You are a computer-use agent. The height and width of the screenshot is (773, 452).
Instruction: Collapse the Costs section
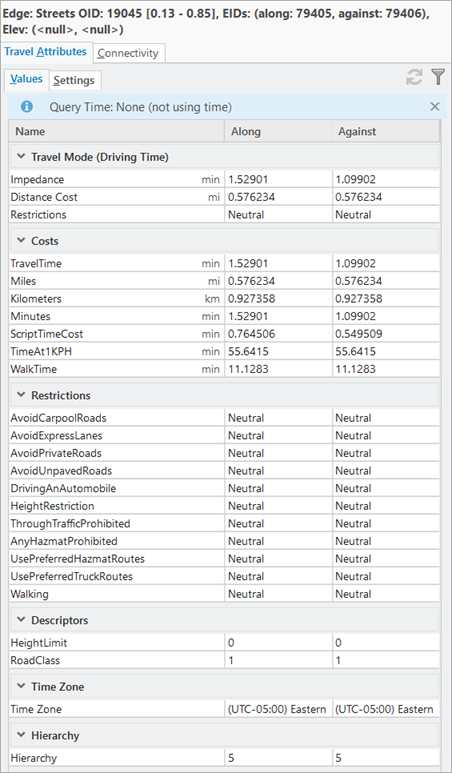click(x=21, y=241)
